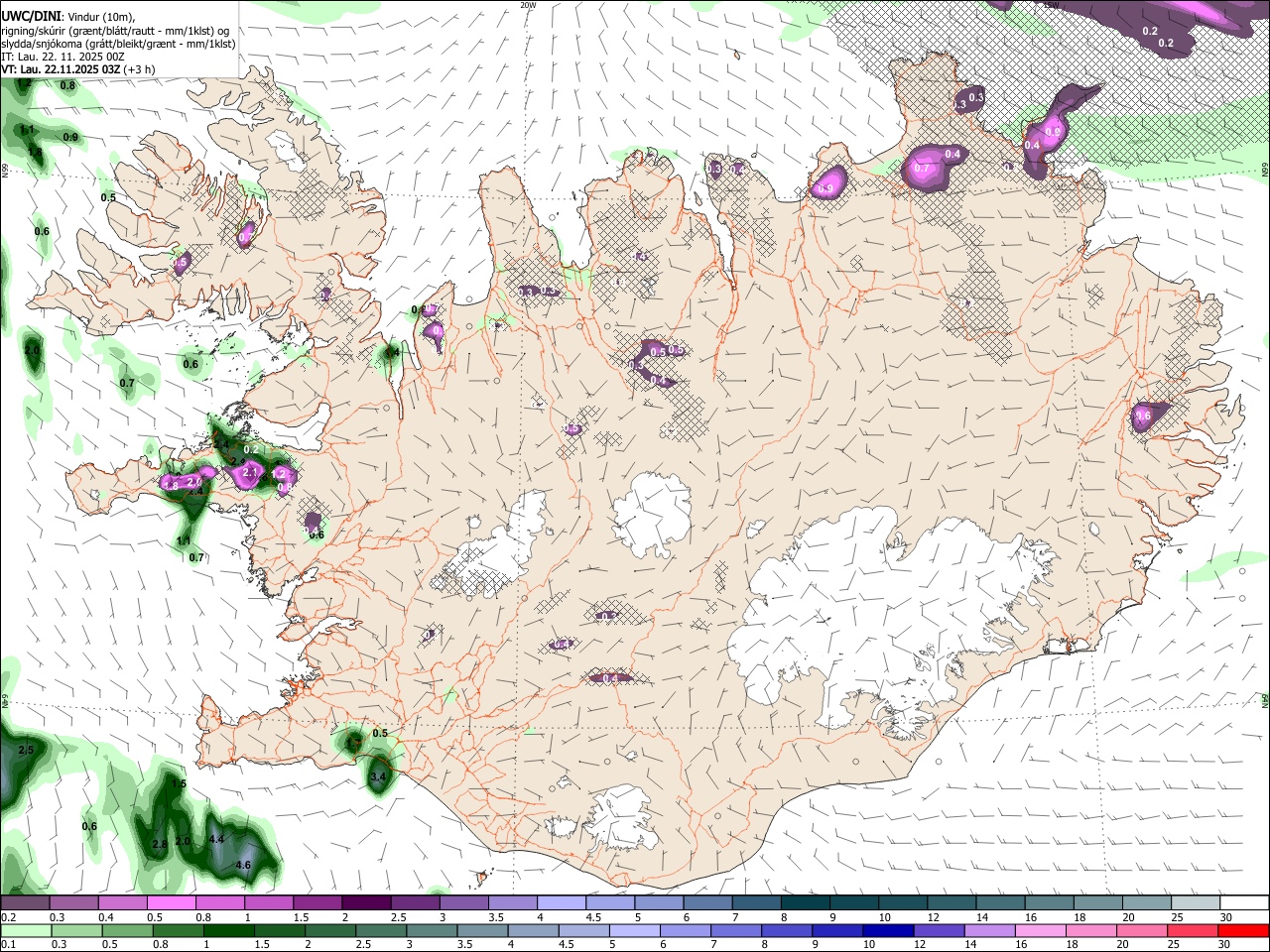The image size is (1270, 952).
Task: Click the Mýrdalsjökull glacier near south coast
Action: (x=620, y=818)
